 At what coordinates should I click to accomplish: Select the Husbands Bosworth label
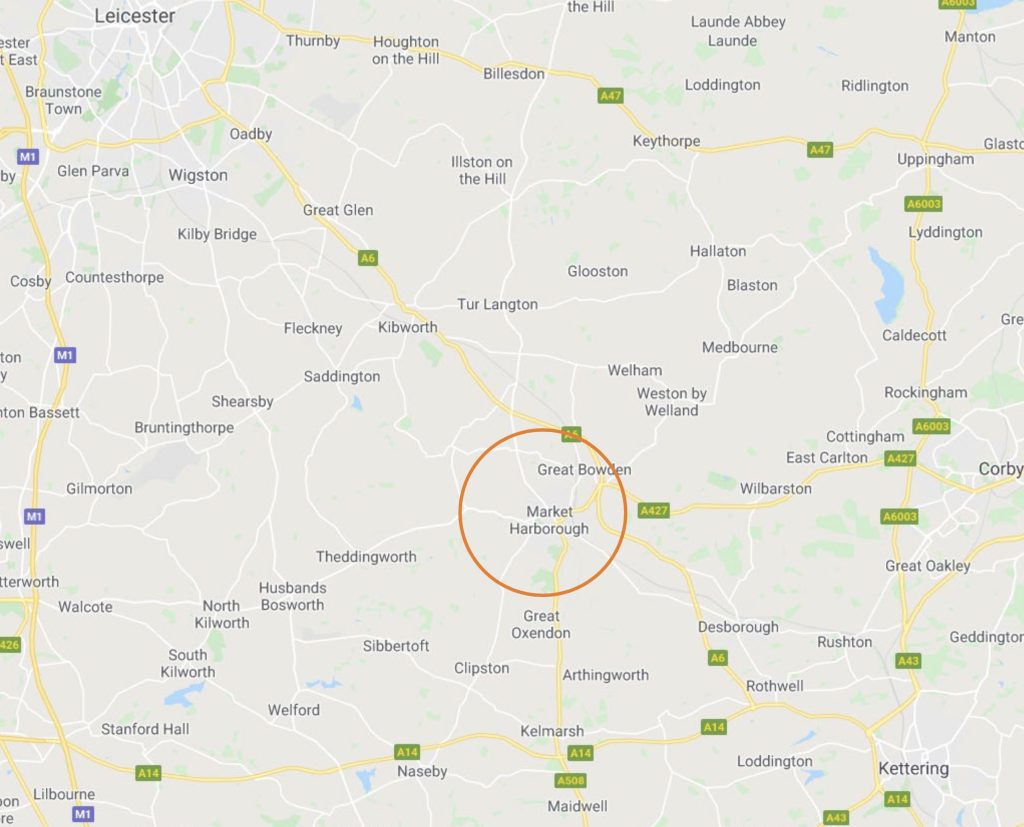(x=292, y=596)
